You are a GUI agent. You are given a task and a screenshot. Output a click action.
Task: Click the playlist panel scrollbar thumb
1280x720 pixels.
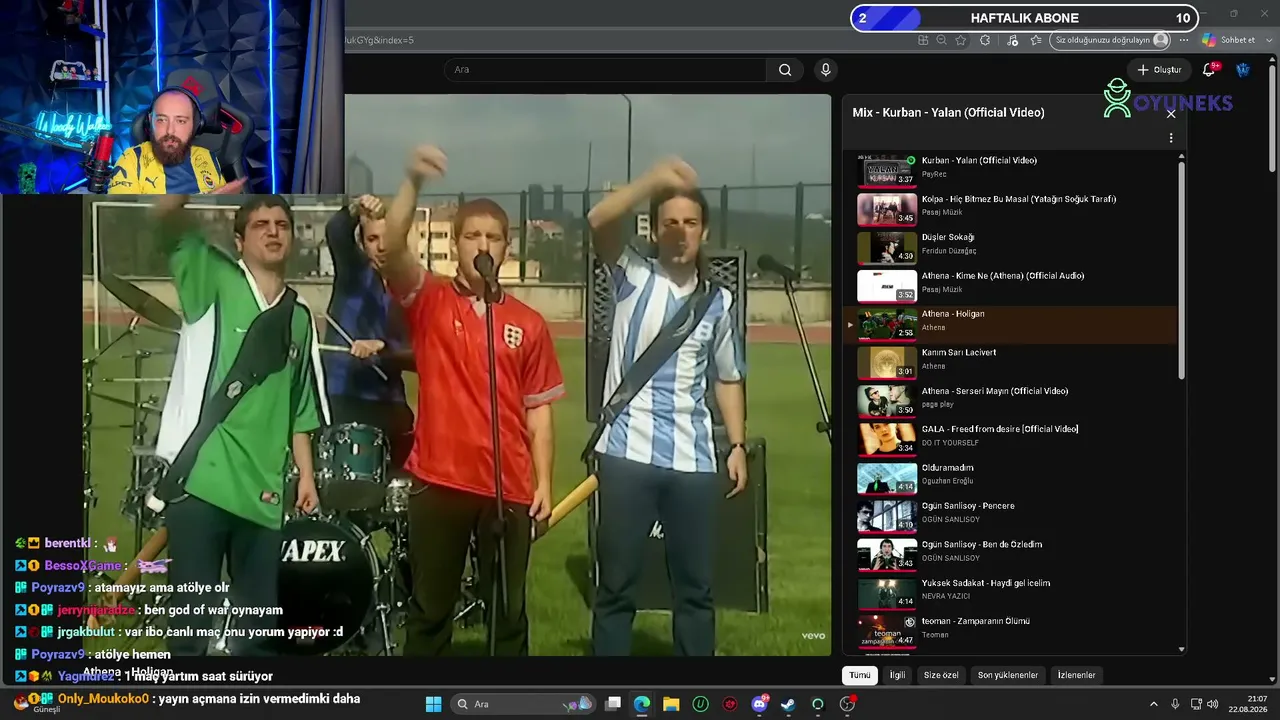point(1182,270)
